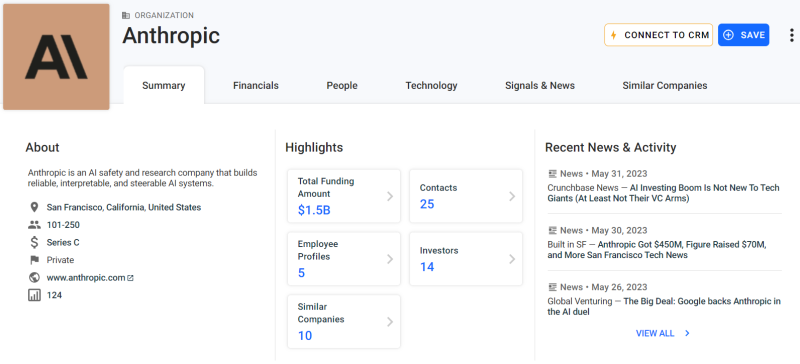Click the news icon for May 31, 2023
800x364 pixels.
coord(552,174)
